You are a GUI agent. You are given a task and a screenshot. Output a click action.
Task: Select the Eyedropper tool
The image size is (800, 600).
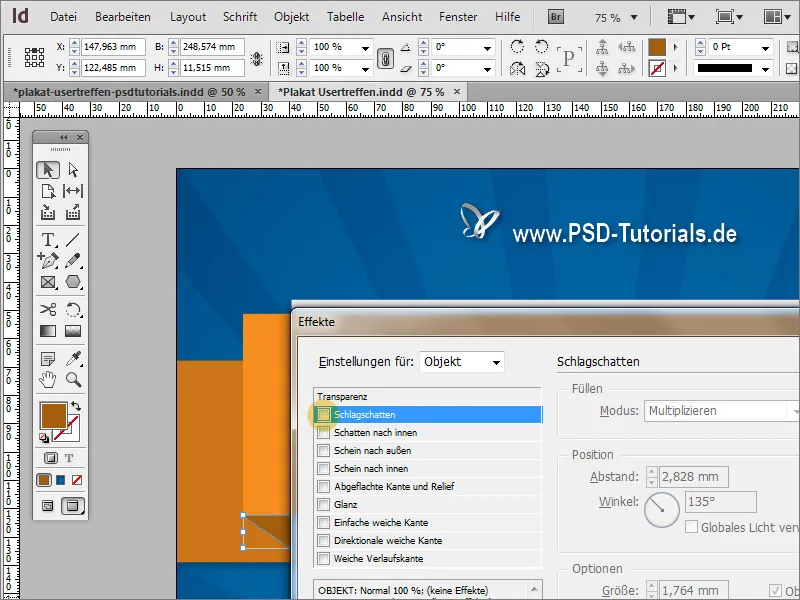click(x=73, y=359)
